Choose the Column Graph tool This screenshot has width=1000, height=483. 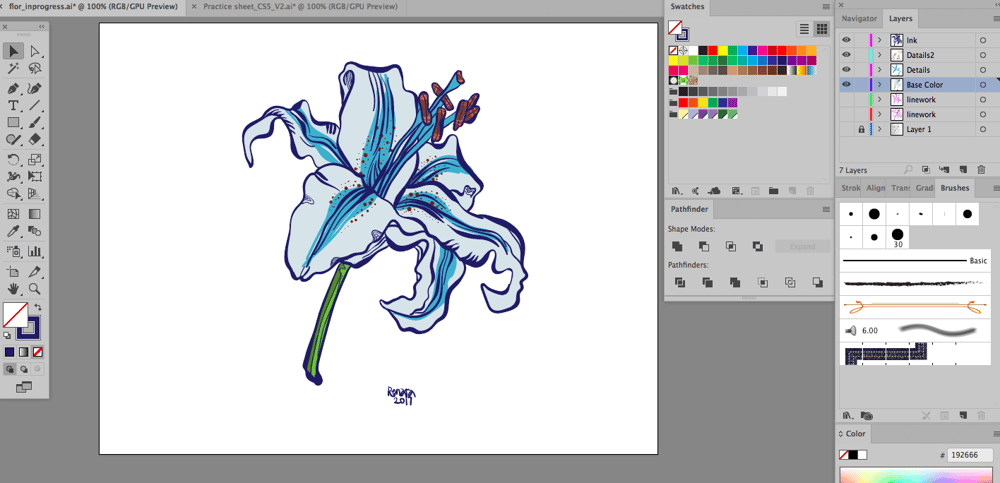point(35,251)
